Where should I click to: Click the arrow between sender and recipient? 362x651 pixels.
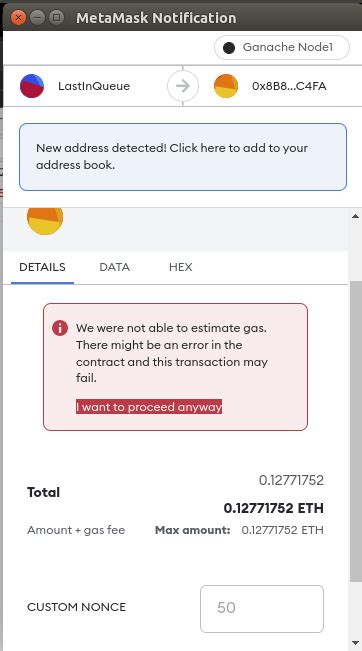183,86
